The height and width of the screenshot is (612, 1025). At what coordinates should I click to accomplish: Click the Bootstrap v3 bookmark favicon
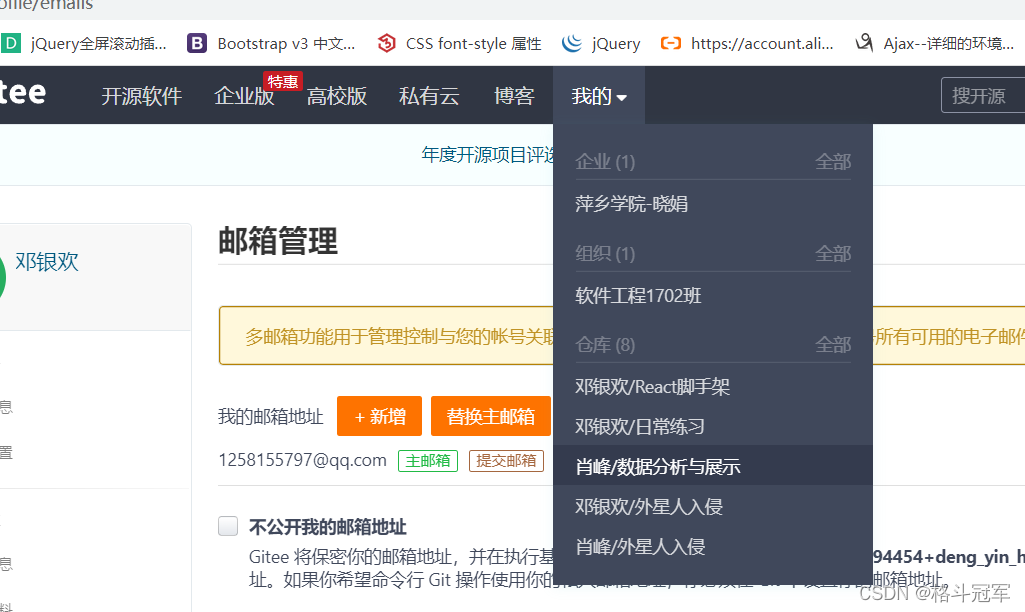point(197,43)
